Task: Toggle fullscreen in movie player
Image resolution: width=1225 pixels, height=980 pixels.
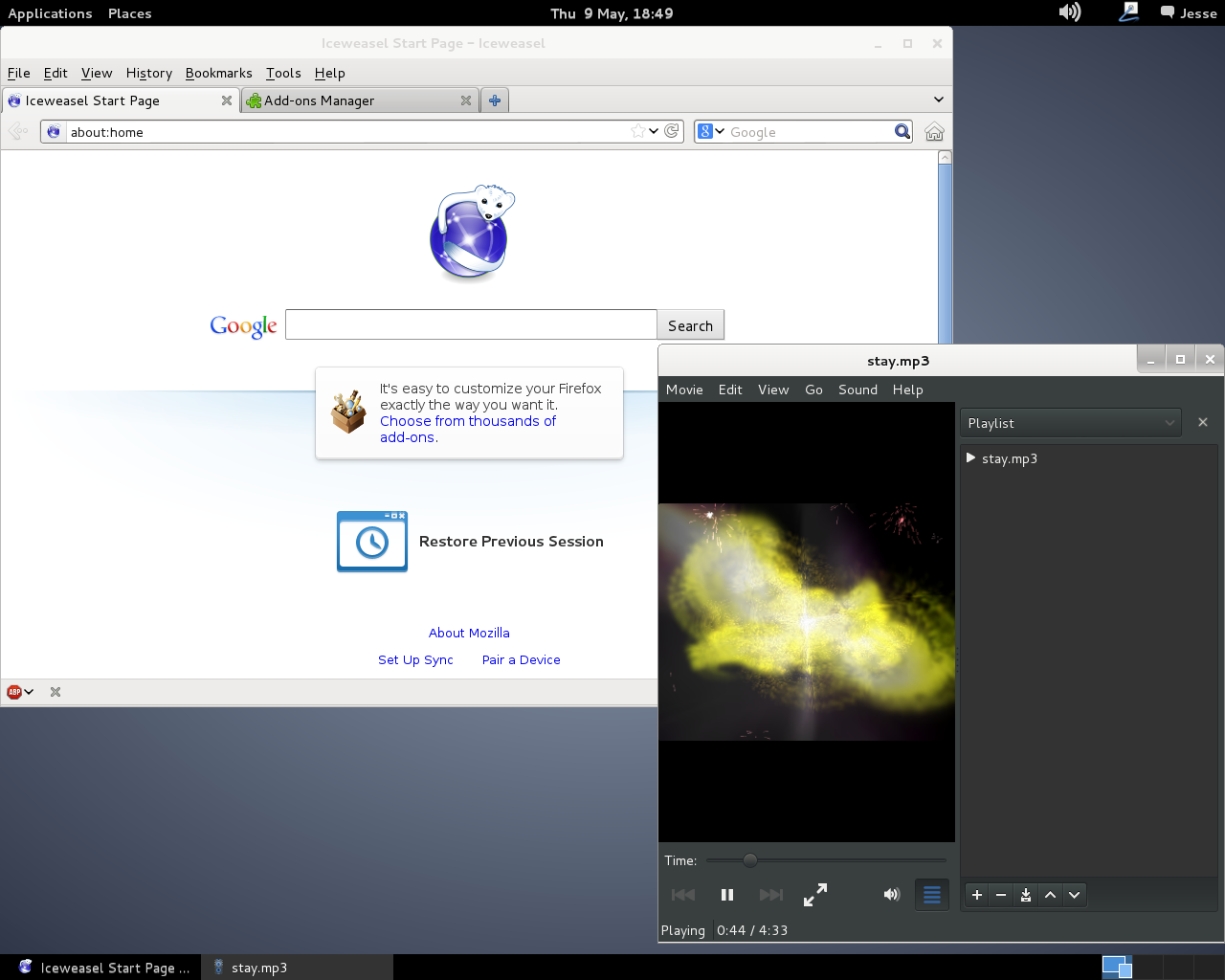Action: click(x=815, y=895)
